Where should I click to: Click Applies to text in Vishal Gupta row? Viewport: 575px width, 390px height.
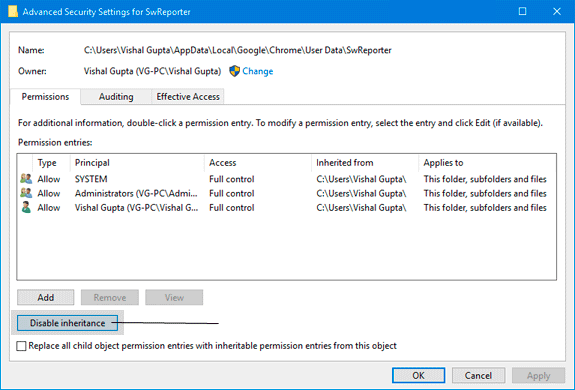485,207
